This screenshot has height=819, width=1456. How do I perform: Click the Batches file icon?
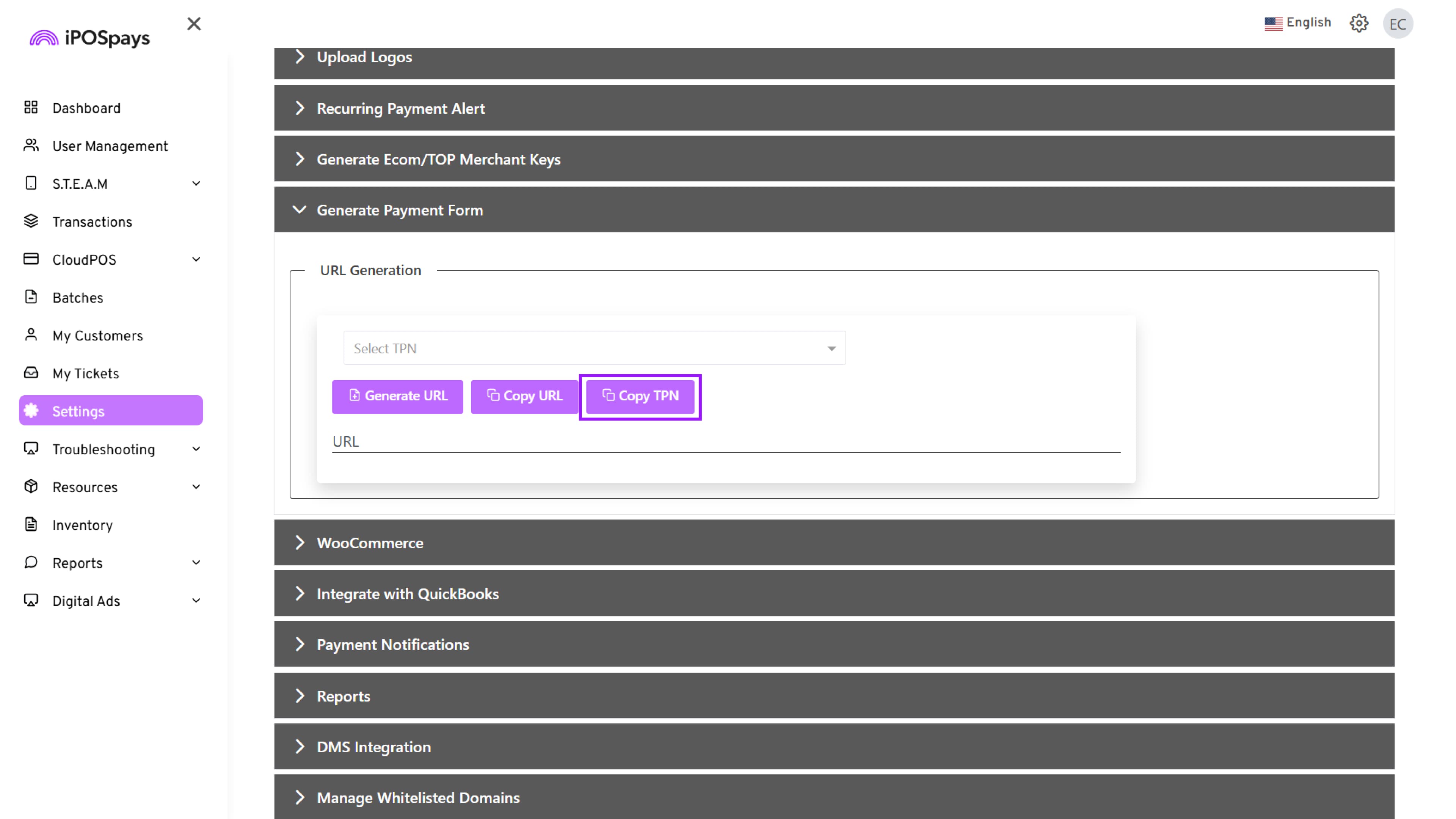point(31,297)
